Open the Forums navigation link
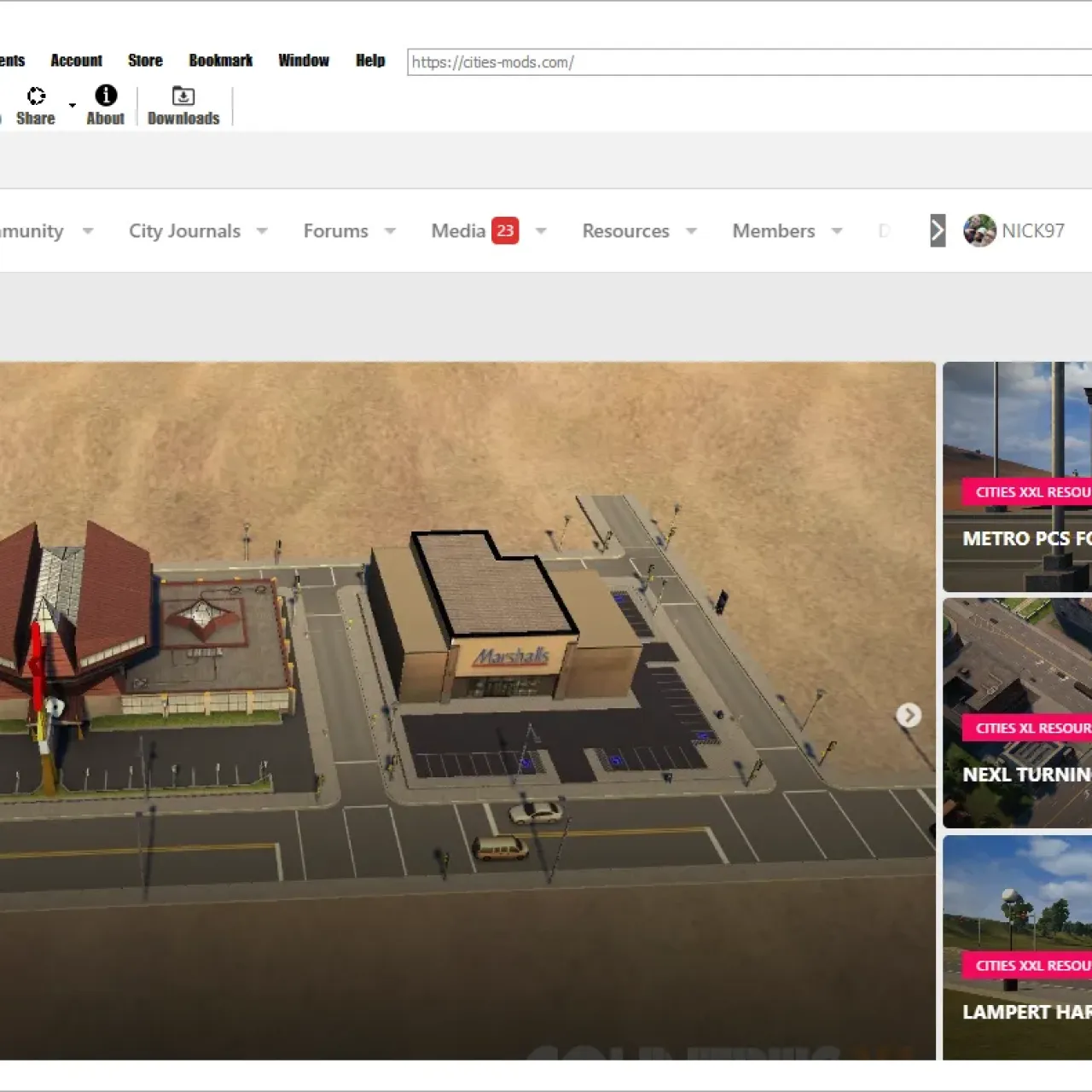The width and height of the screenshot is (1092, 1092). (x=335, y=231)
